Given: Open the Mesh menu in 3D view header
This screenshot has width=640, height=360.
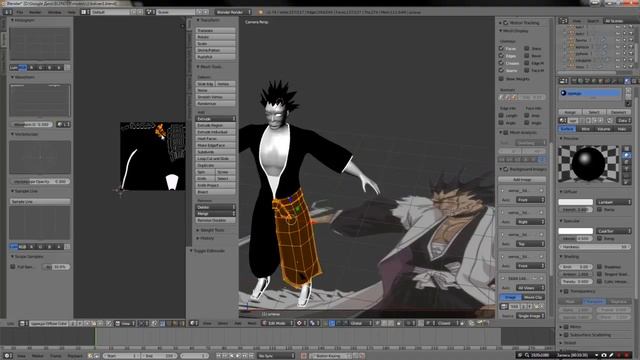Looking at the screenshot, I should click(x=252, y=323).
